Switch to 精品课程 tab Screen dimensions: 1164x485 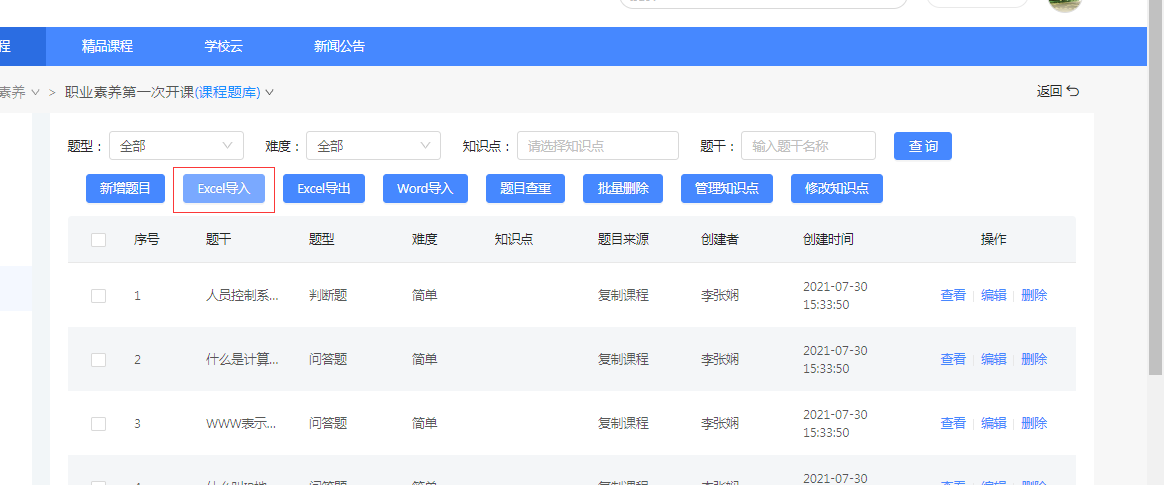click(107, 46)
